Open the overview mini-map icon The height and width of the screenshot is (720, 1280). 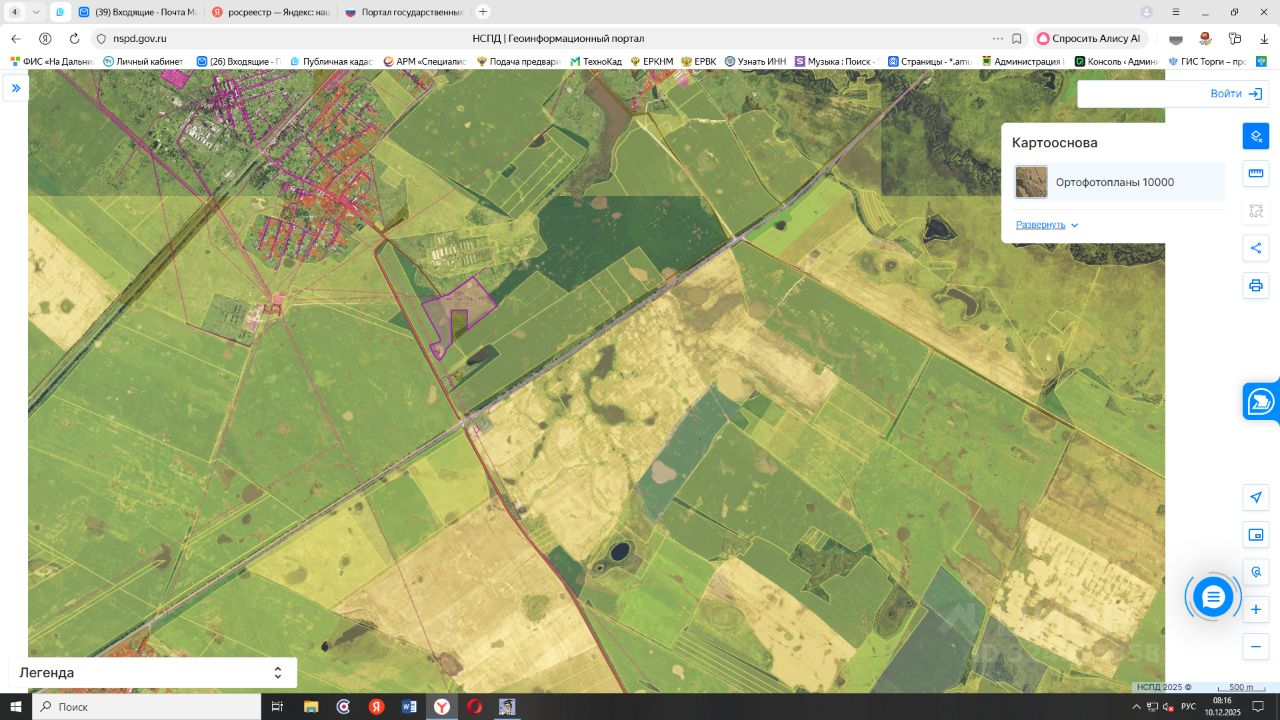click(x=1256, y=535)
